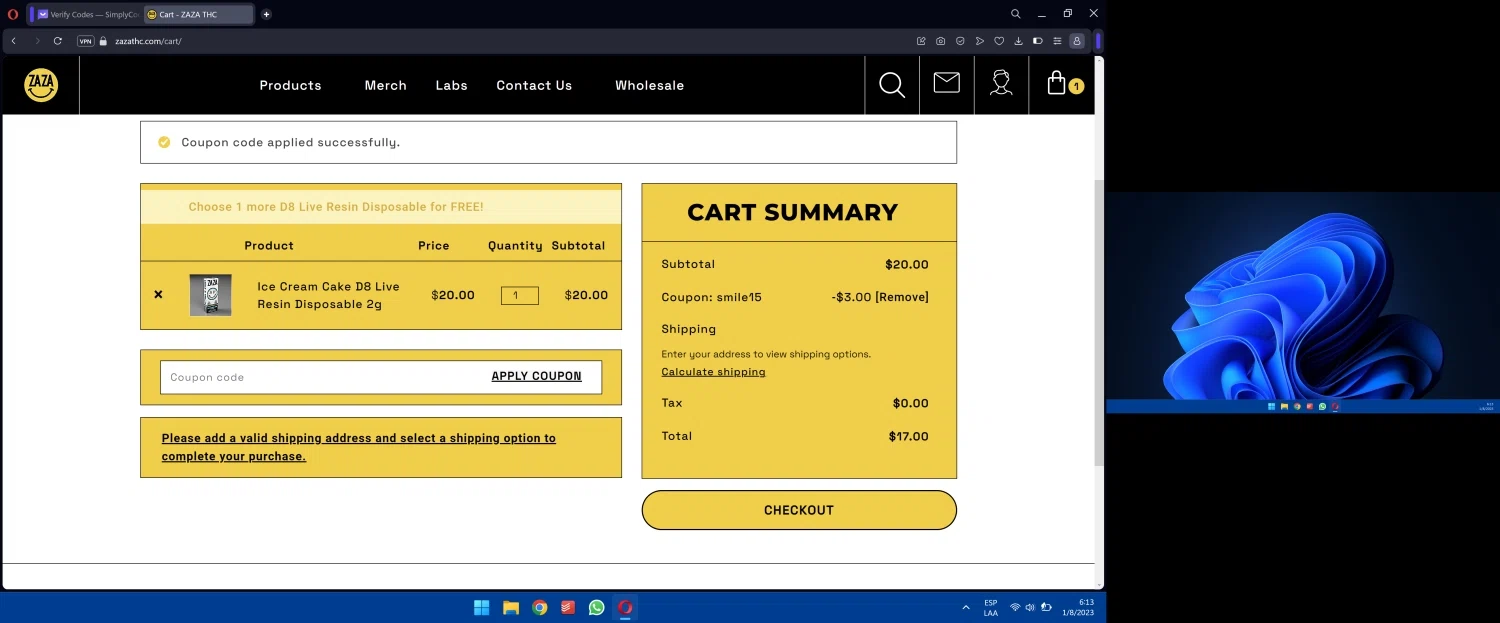Open the volume speaker tray icon
The image size is (1500, 623).
click(x=1030, y=607)
